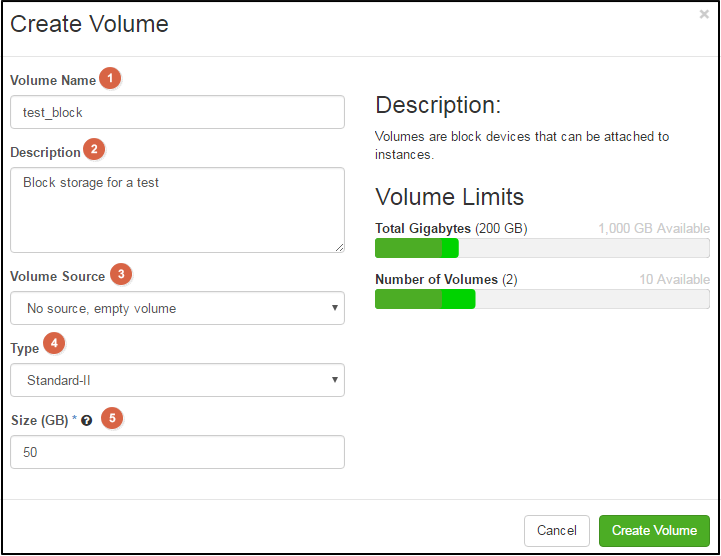
Task: Click the "10 Available" volumes text
Action: click(674, 280)
